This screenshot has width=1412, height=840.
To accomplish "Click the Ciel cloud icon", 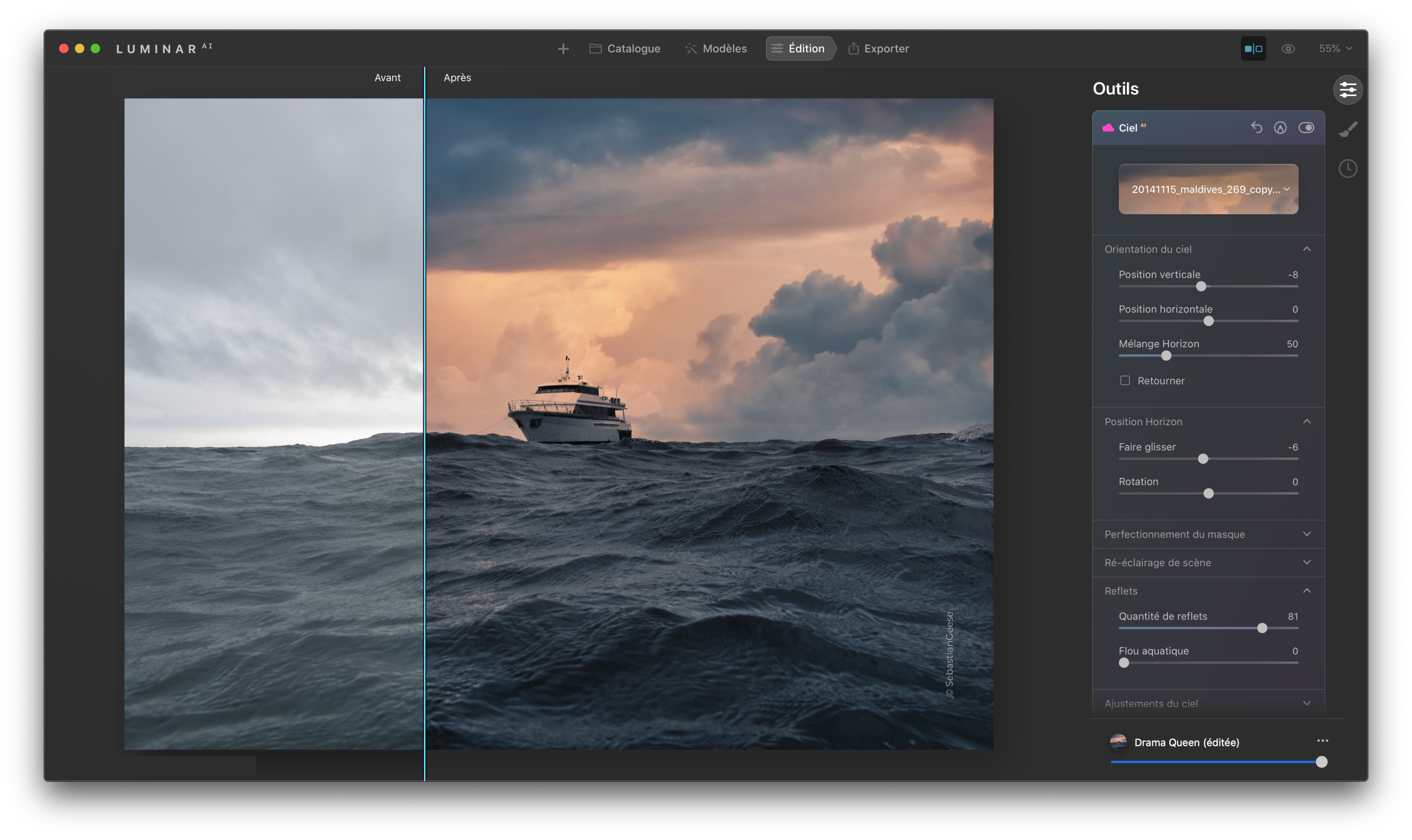I will (x=1108, y=128).
